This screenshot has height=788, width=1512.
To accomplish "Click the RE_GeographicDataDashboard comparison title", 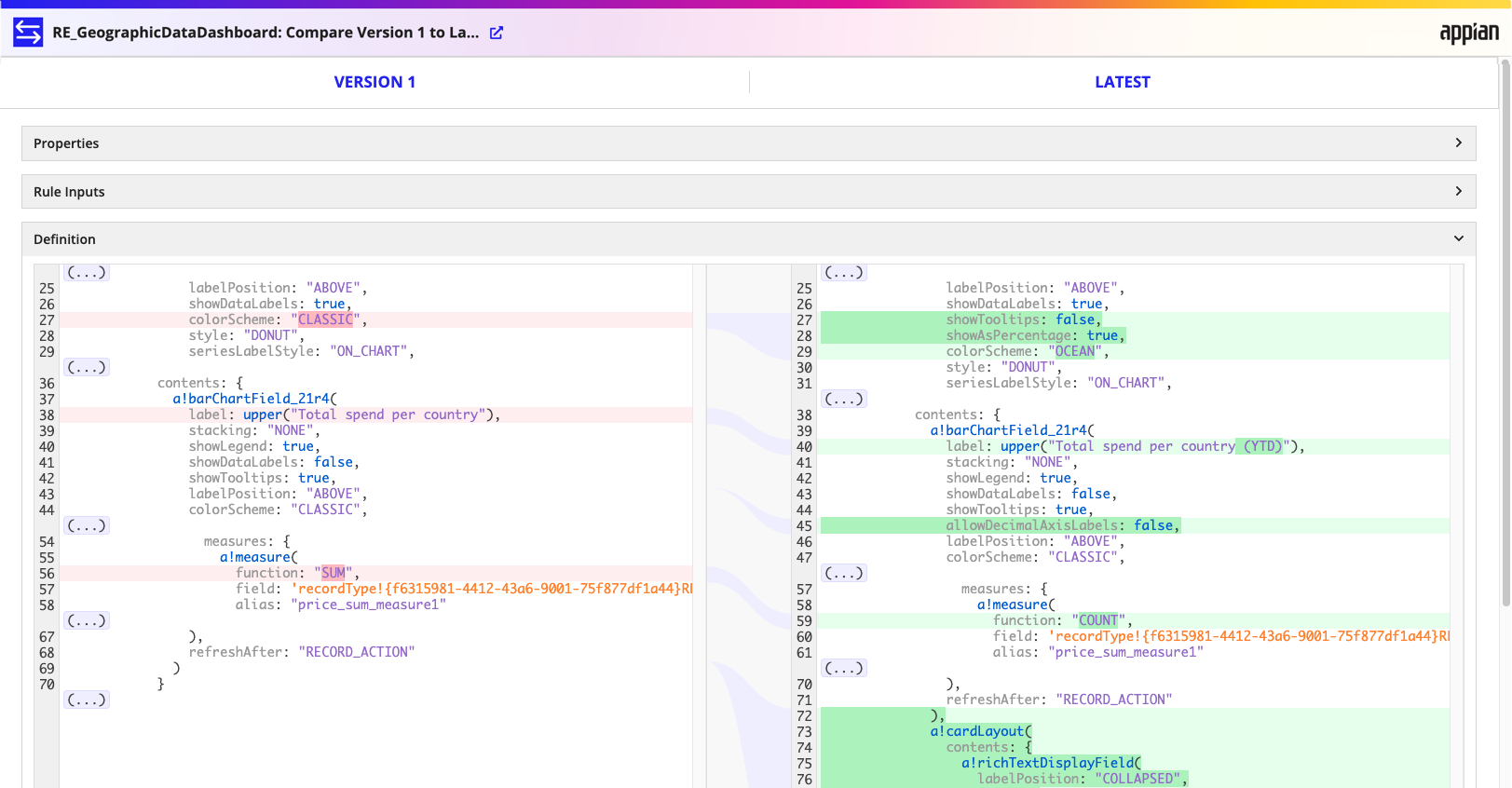I will 266,33.
